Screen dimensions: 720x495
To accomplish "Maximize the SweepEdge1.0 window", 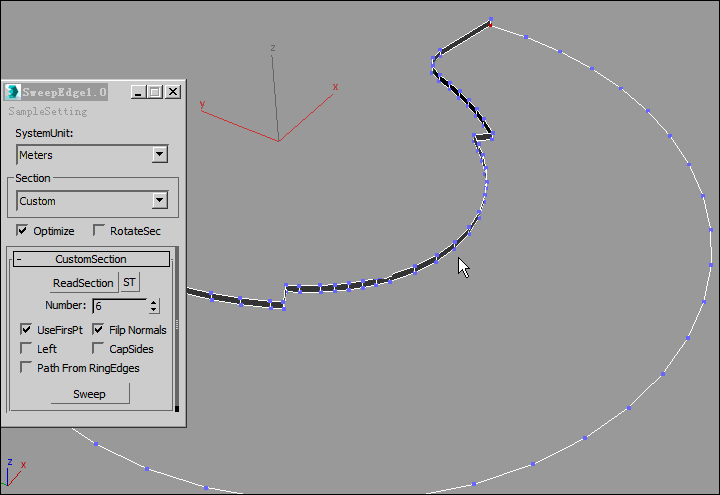I will (155, 92).
